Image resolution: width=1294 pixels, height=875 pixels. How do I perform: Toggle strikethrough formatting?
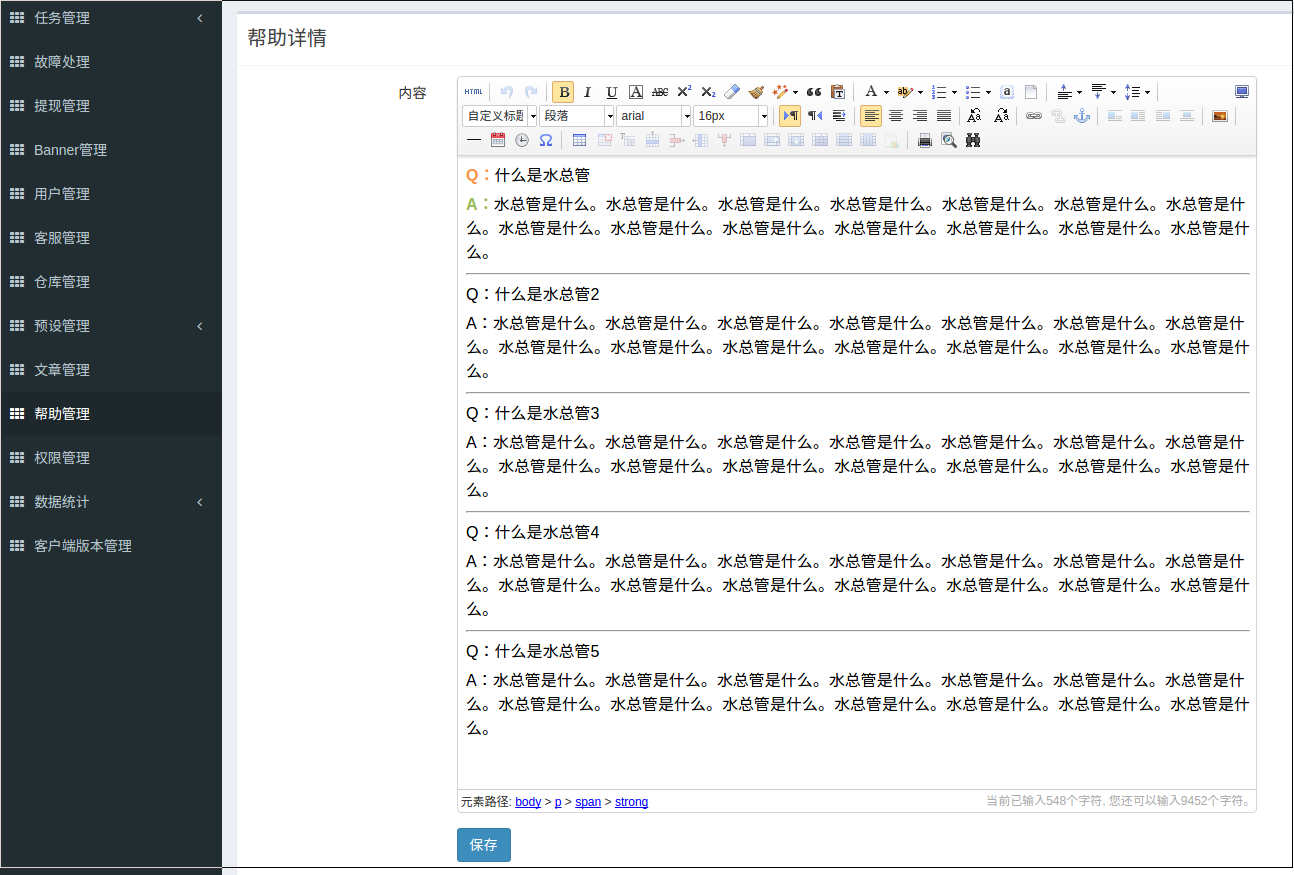click(x=660, y=92)
